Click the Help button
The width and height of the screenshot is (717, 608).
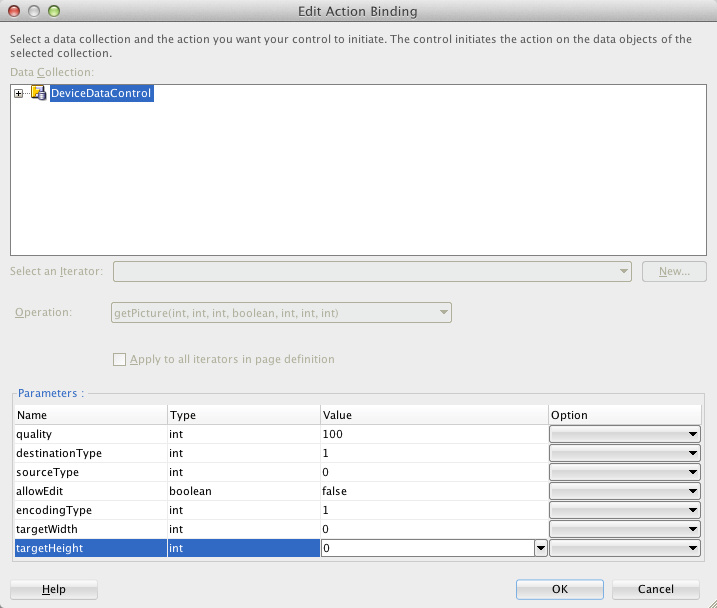tap(54, 590)
